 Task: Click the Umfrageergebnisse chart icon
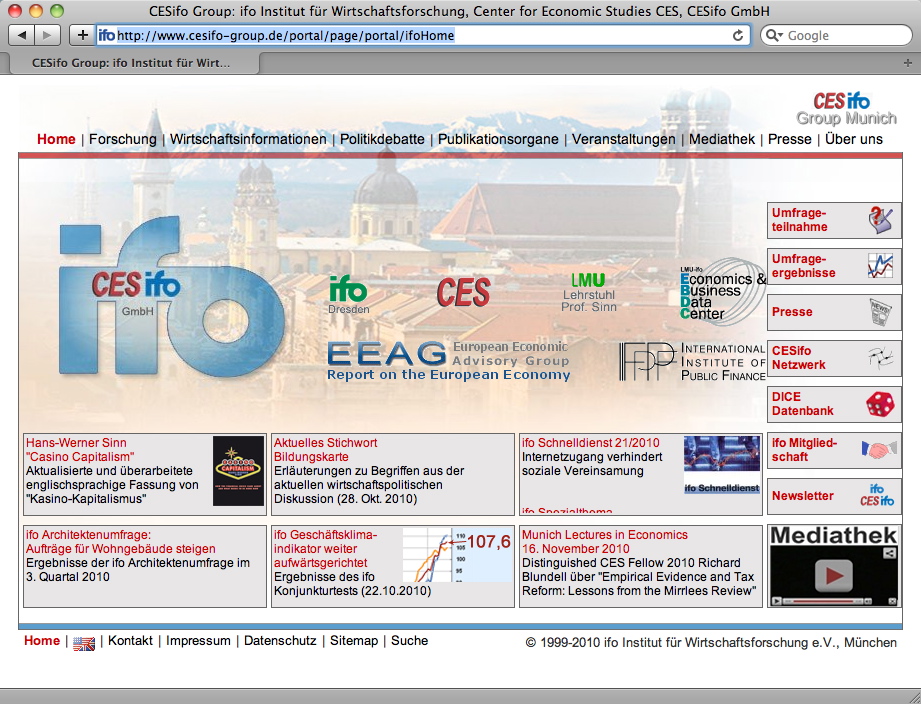[880, 266]
